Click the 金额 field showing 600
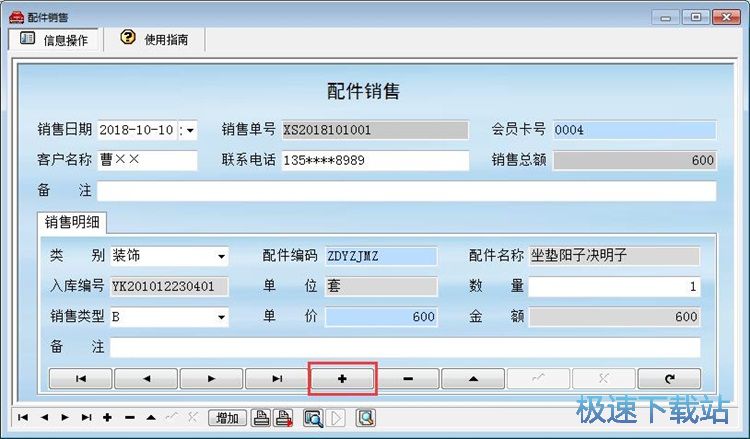The width and height of the screenshot is (750, 439). click(x=615, y=317)
